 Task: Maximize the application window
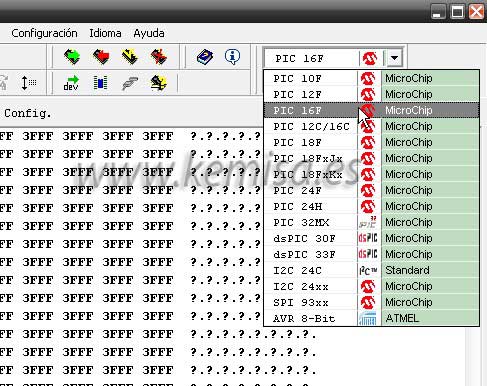(457, 12)
